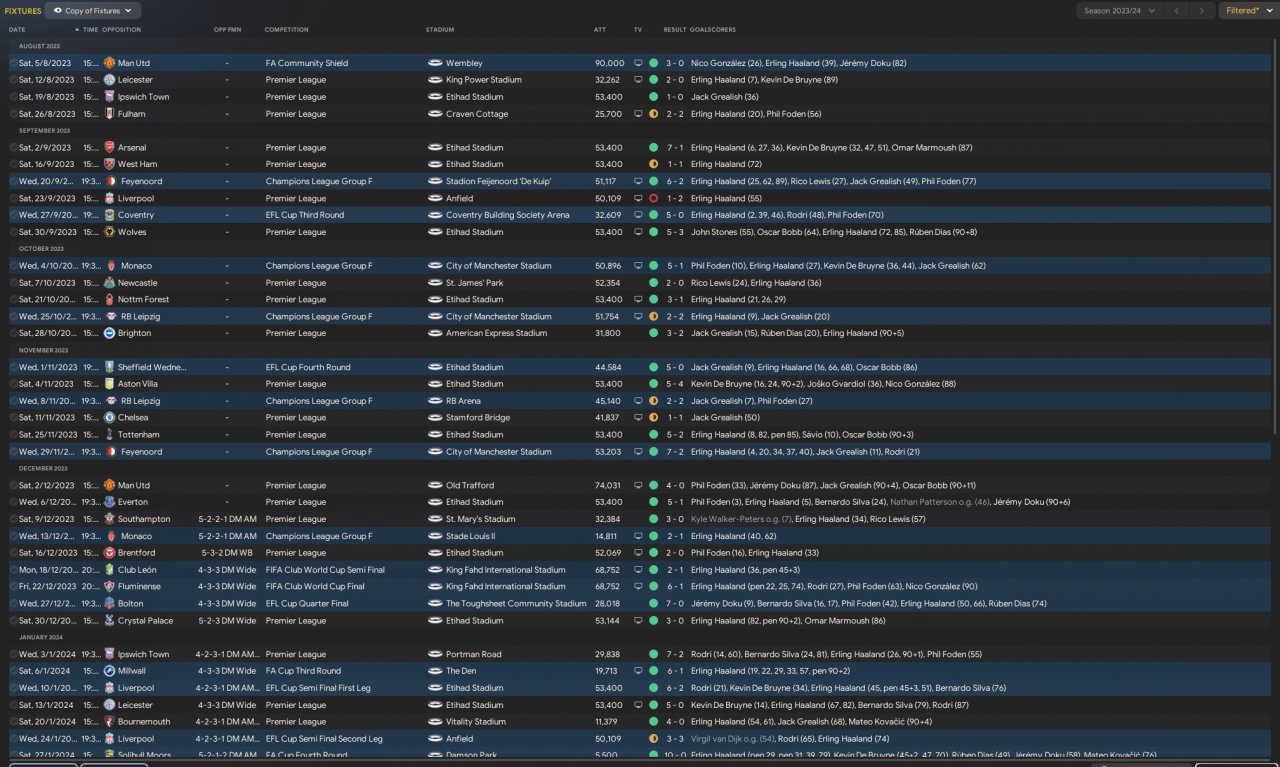
Task: Click the 10 - 0 result score
Action: 675,755
